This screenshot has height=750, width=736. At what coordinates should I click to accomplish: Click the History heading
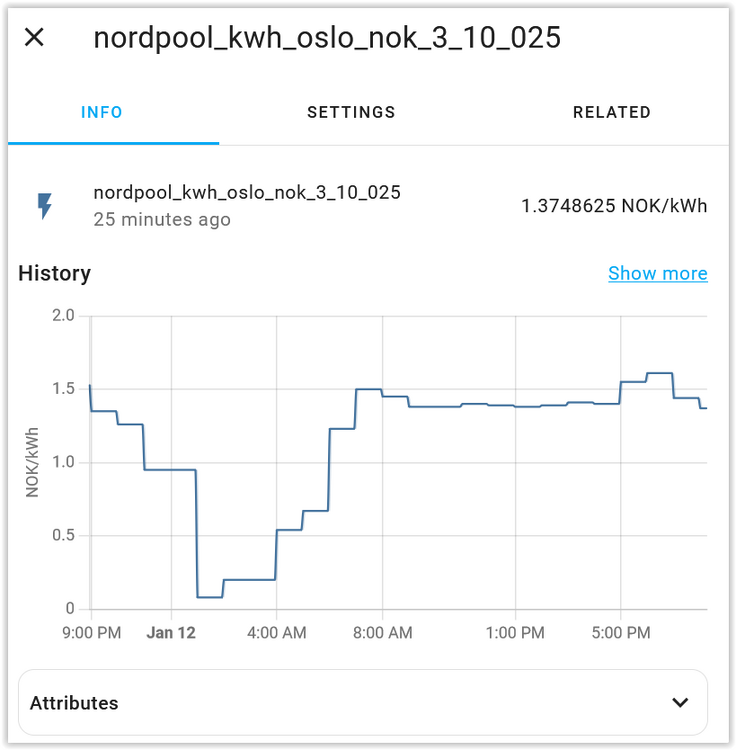54,273
